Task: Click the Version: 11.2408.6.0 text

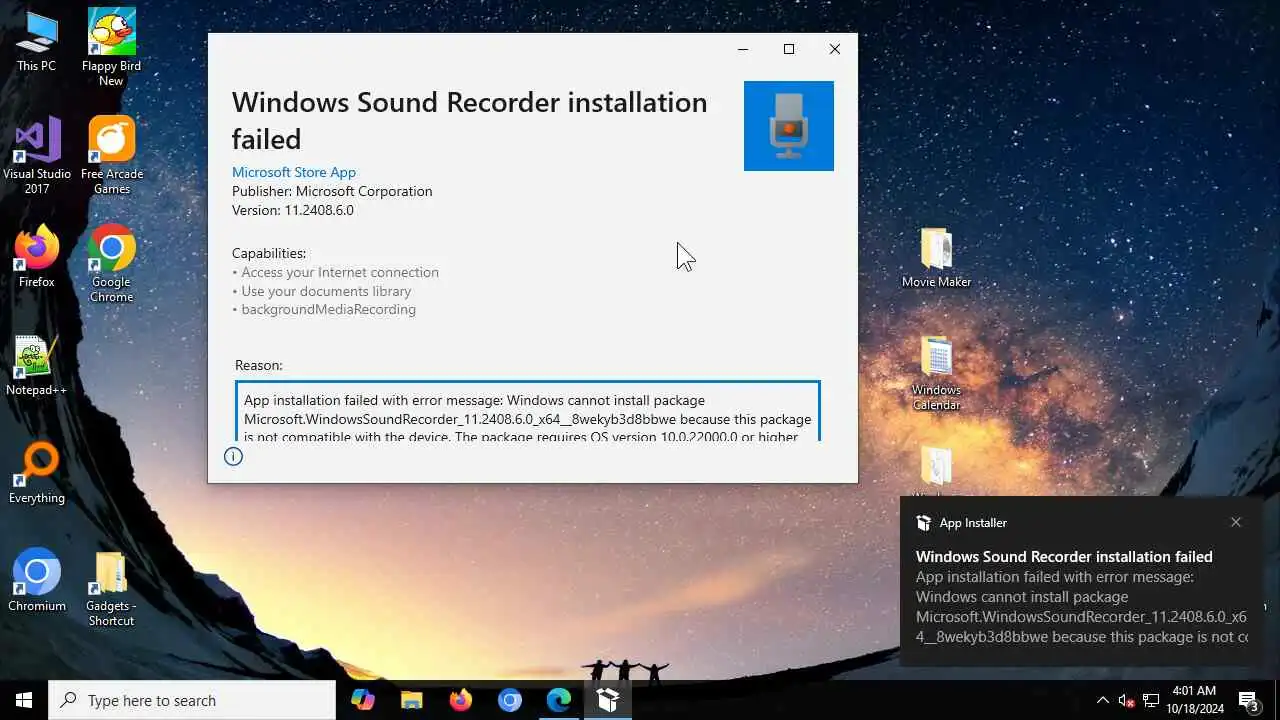Action: [x=293, y=210]
